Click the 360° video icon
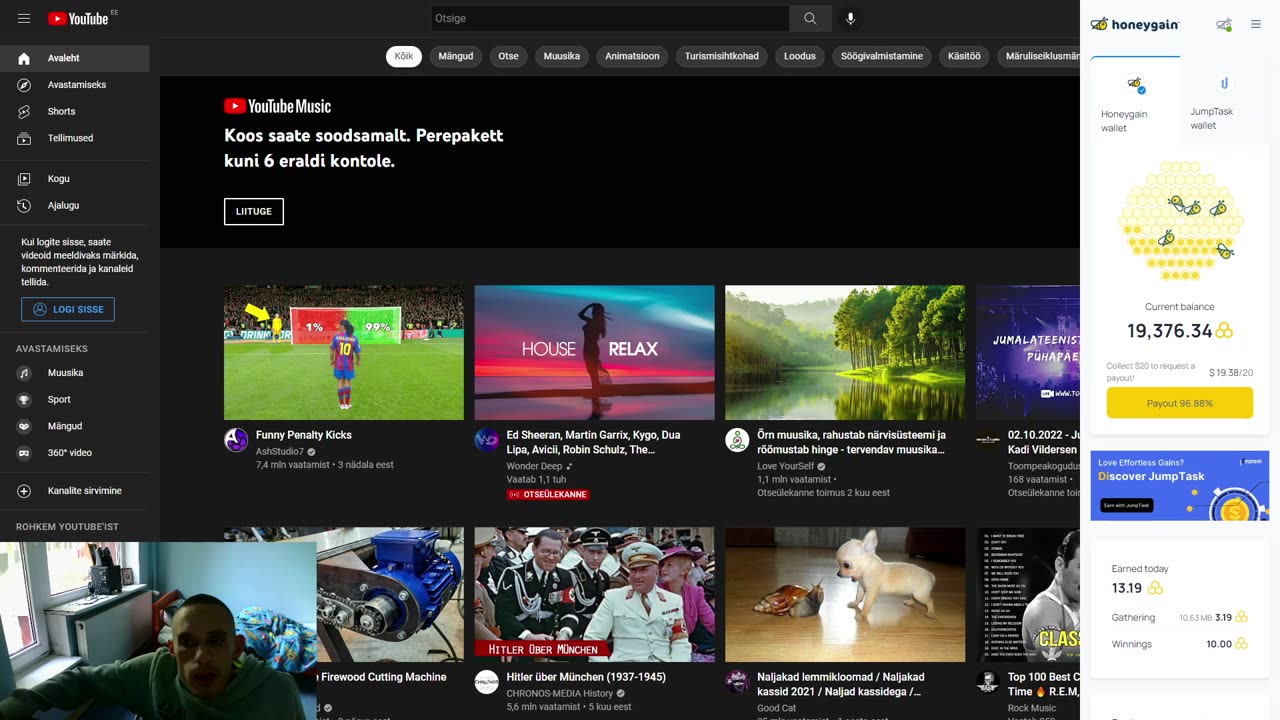 pyautogui.click(x=24, y=453)
